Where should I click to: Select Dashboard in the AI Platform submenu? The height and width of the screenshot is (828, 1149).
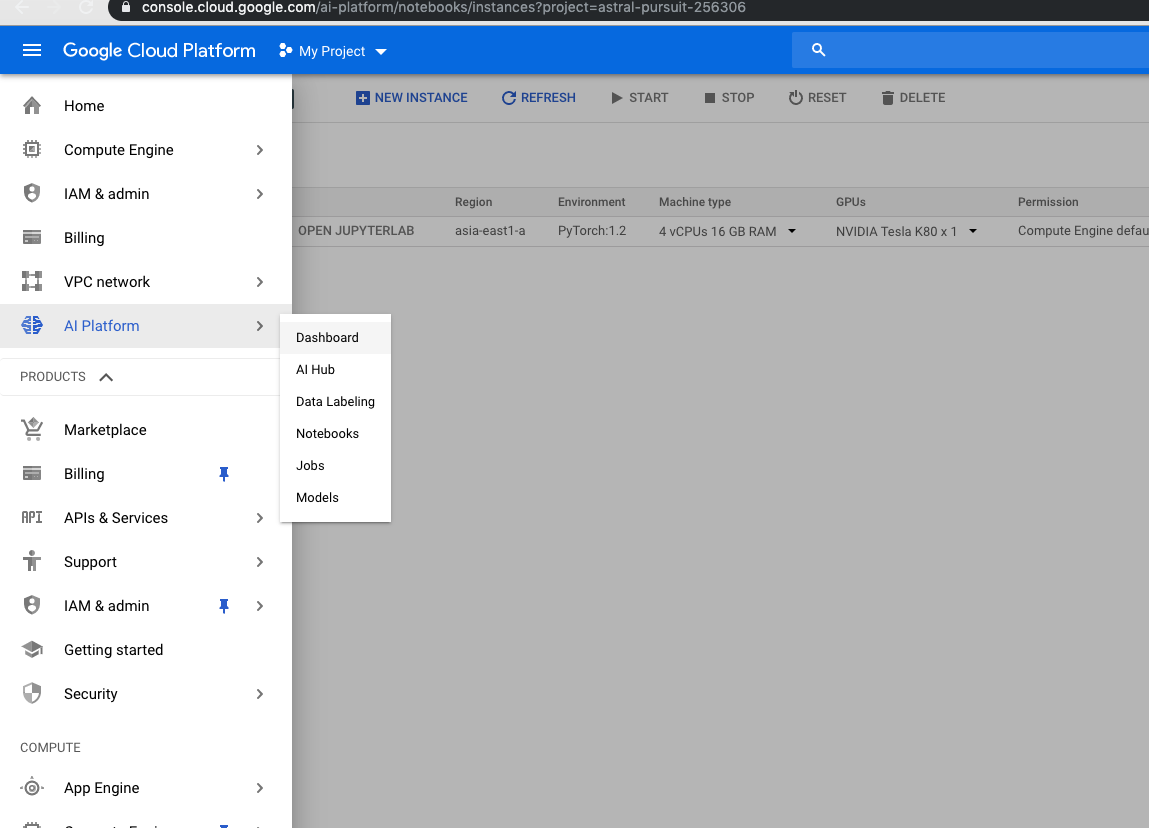click(335, 338)
